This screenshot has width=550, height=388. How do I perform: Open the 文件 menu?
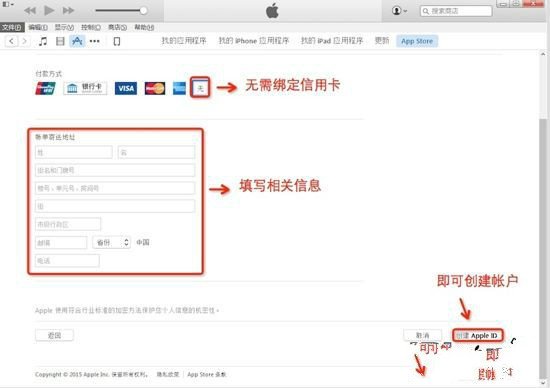tap(12, 27)
